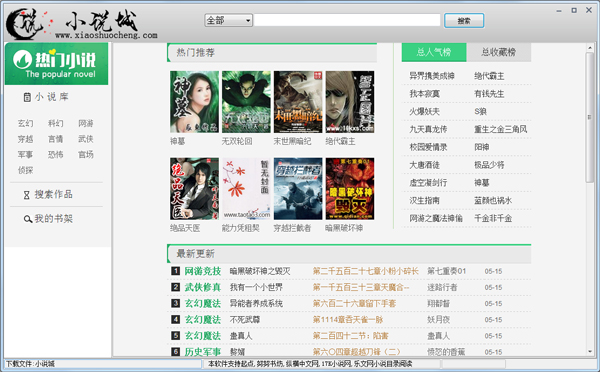Click the hourglass icon beside 搜索作品
Image resolution: width=600 pixels, height=372 pixels.
(26, 195)
